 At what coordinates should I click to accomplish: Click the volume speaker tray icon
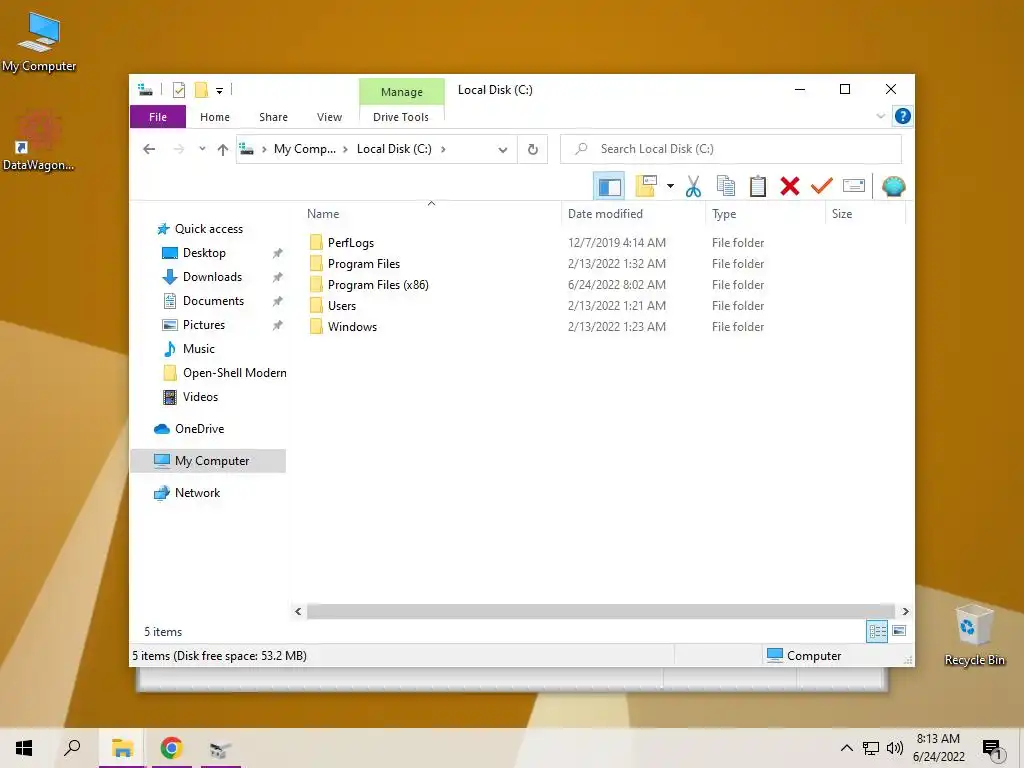[895, 748]
